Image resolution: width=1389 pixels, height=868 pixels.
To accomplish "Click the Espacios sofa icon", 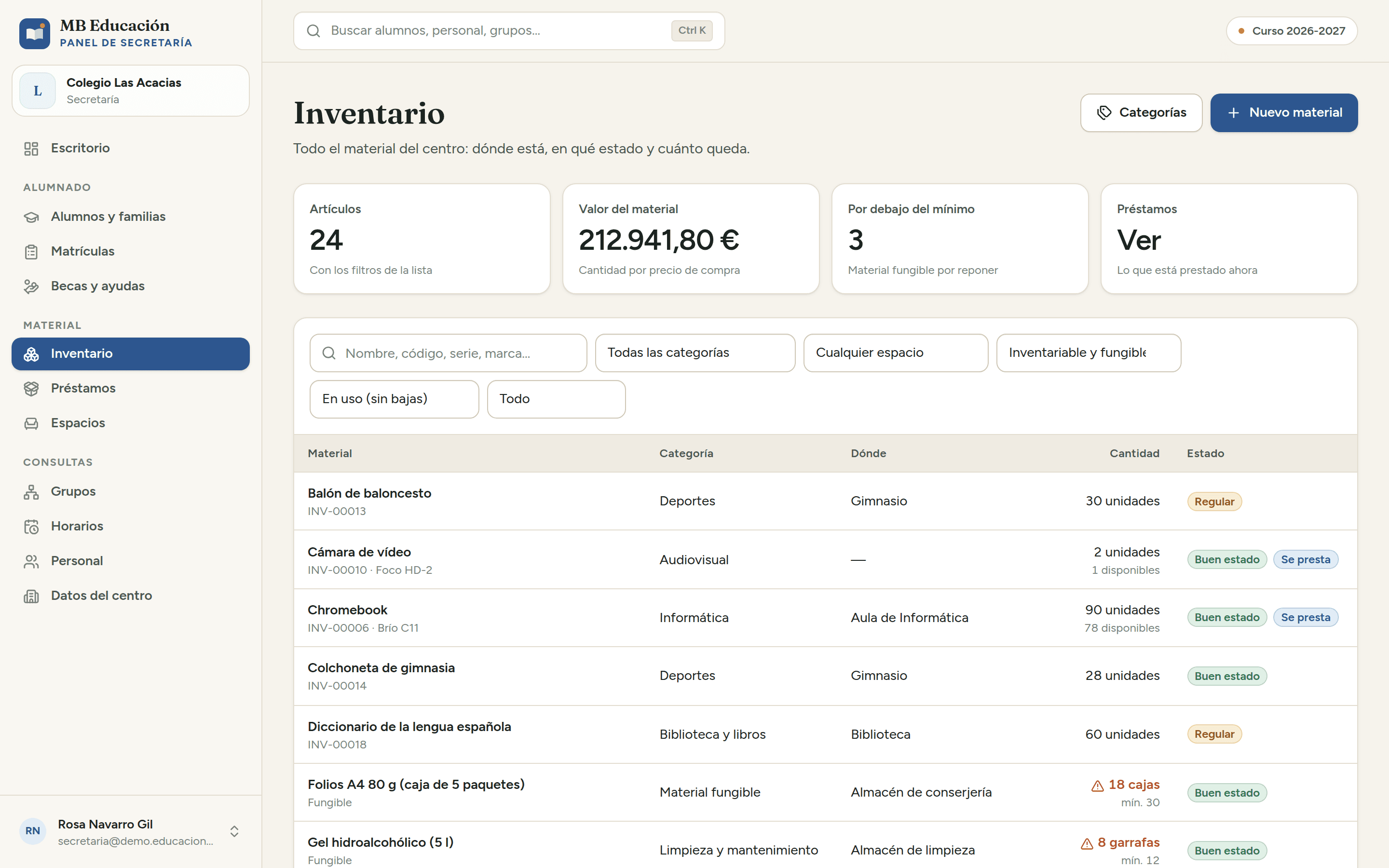I will (x=31, y=424).
